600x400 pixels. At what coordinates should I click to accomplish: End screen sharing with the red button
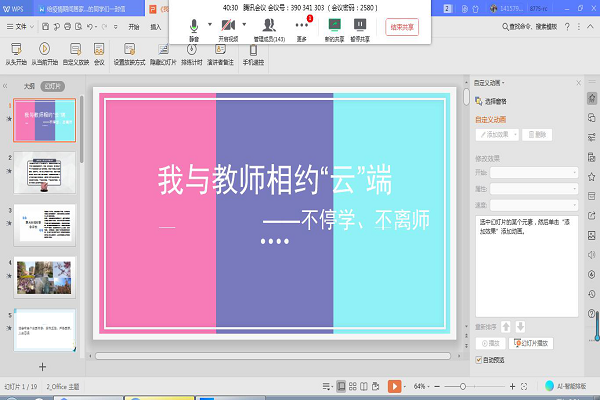(x=402, y=27)
